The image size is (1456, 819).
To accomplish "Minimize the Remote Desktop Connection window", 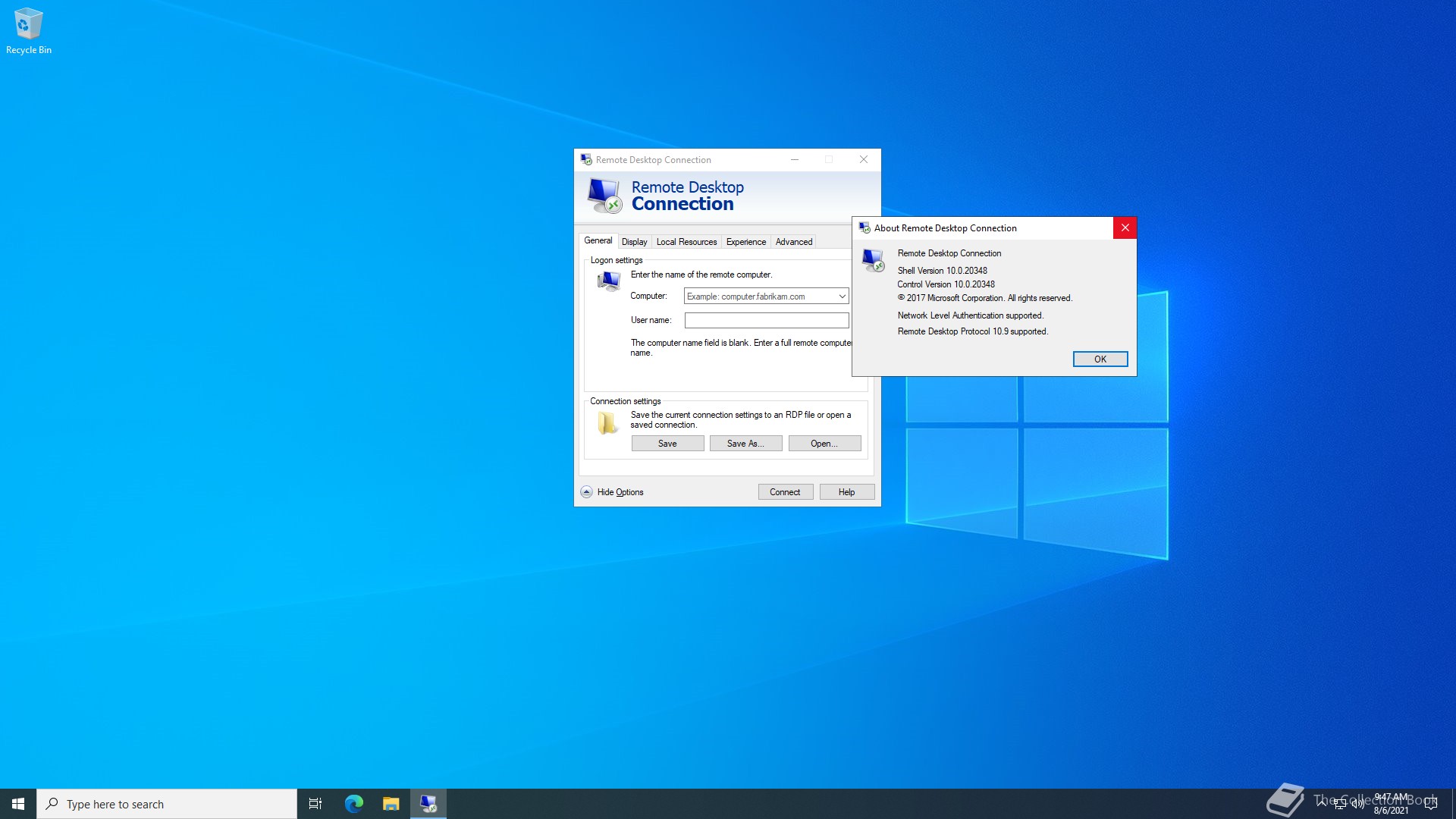I will pyautogui.click(x=794, y=160).
